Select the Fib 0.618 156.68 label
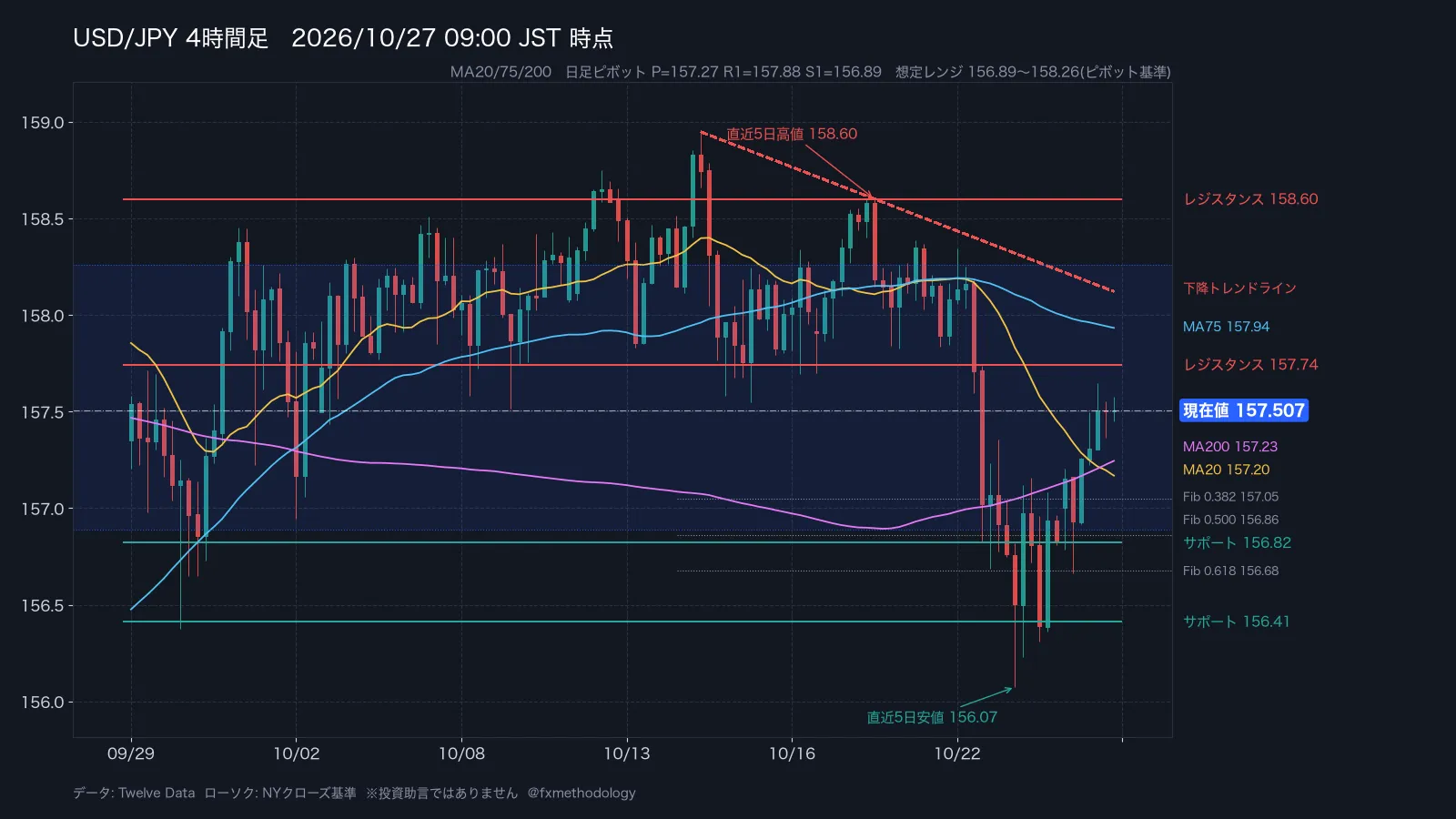The width and height of the screenshot is (1456, 819). pos(1230,571)
